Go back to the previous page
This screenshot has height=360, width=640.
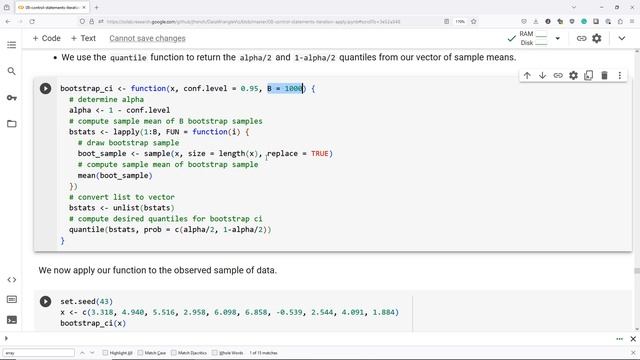(x=8, y=21)
